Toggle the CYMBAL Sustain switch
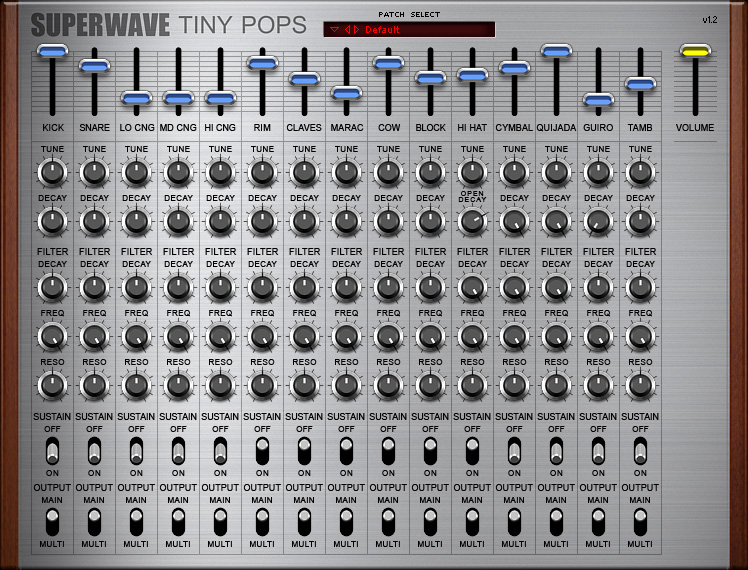This screenshot has width=748, height=570. pos(514,451)
